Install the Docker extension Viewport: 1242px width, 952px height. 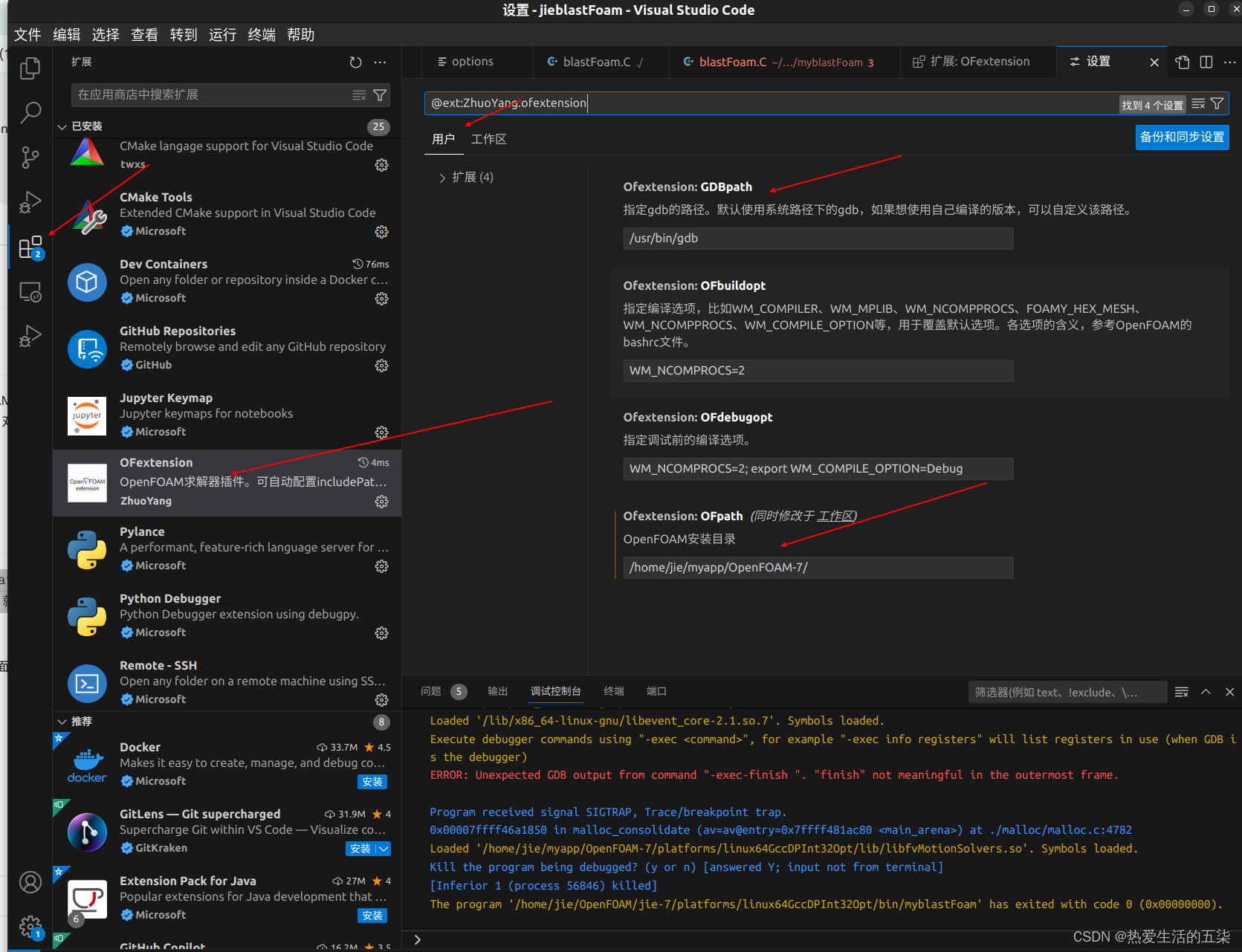click(x=372, y=781)
